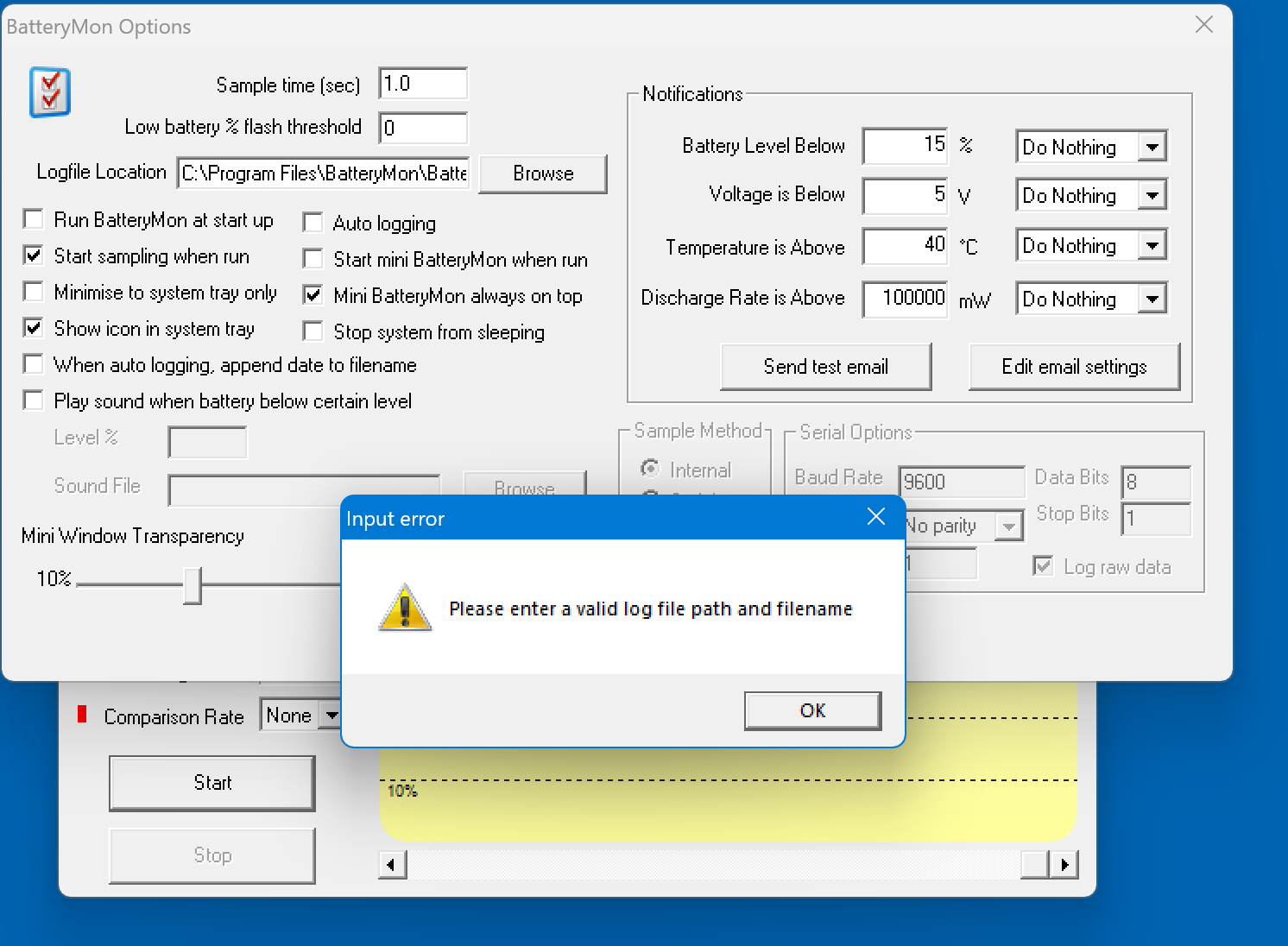Viewport: 1288px width, 946px height.
Task: Enable Stop system from sleeping
Action: coord(313,331)
